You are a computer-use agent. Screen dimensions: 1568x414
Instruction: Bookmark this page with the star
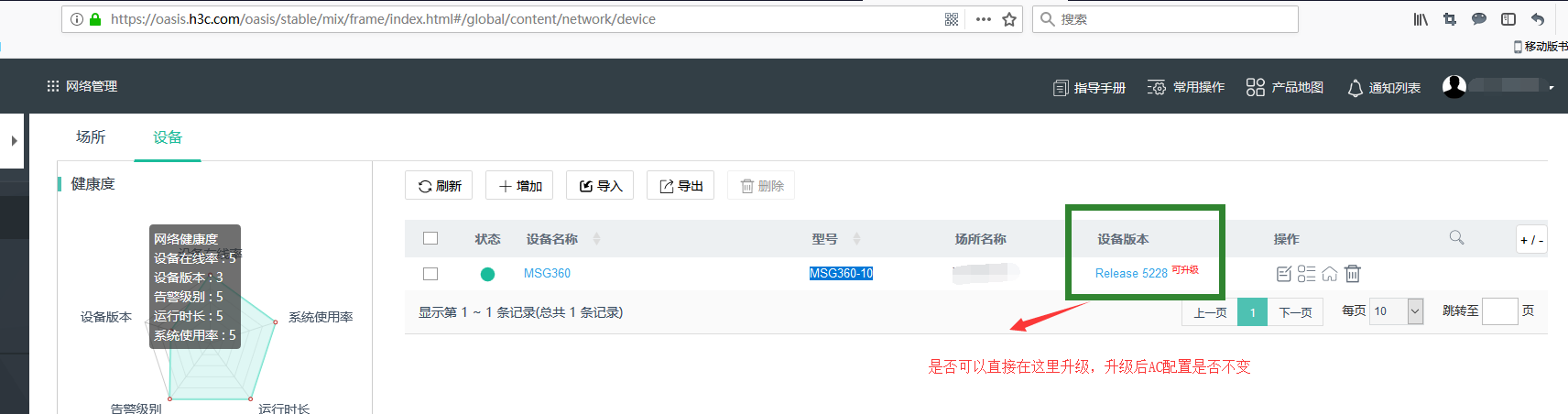pyautogui.click(x=1009, y=19)
